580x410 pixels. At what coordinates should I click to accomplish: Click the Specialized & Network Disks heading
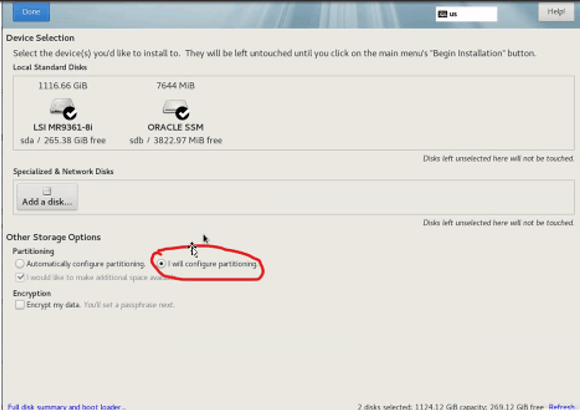coord(63,171)
